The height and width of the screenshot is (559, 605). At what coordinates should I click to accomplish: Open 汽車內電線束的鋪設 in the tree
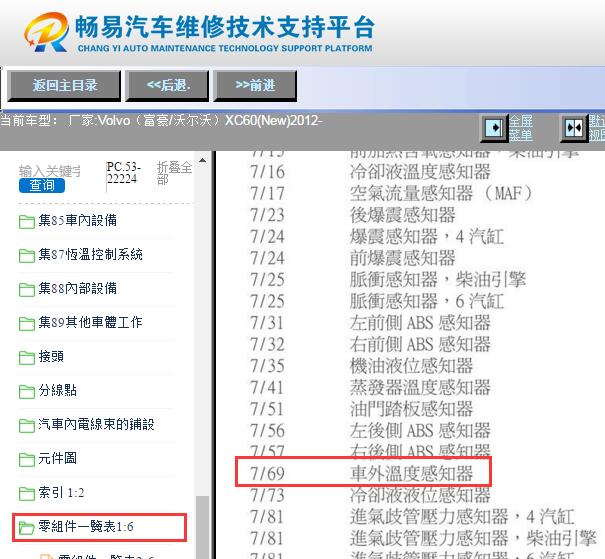[96, 424]
